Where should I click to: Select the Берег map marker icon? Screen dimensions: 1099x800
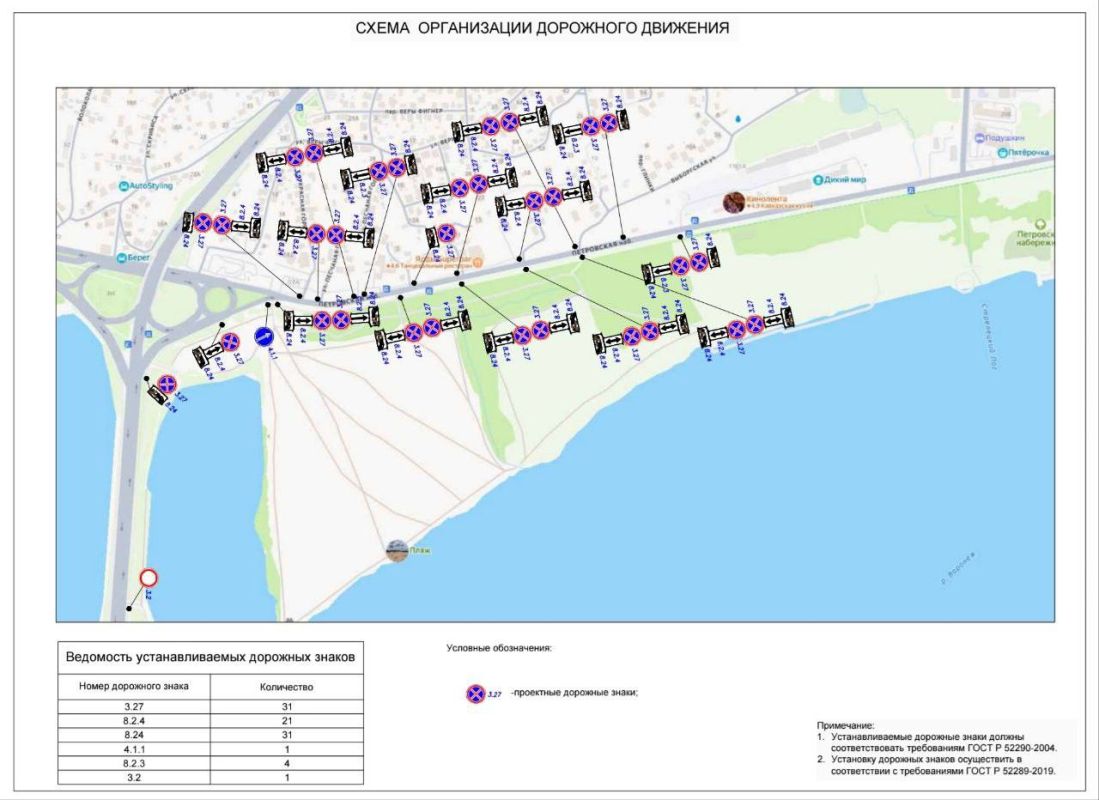(121, 258)
